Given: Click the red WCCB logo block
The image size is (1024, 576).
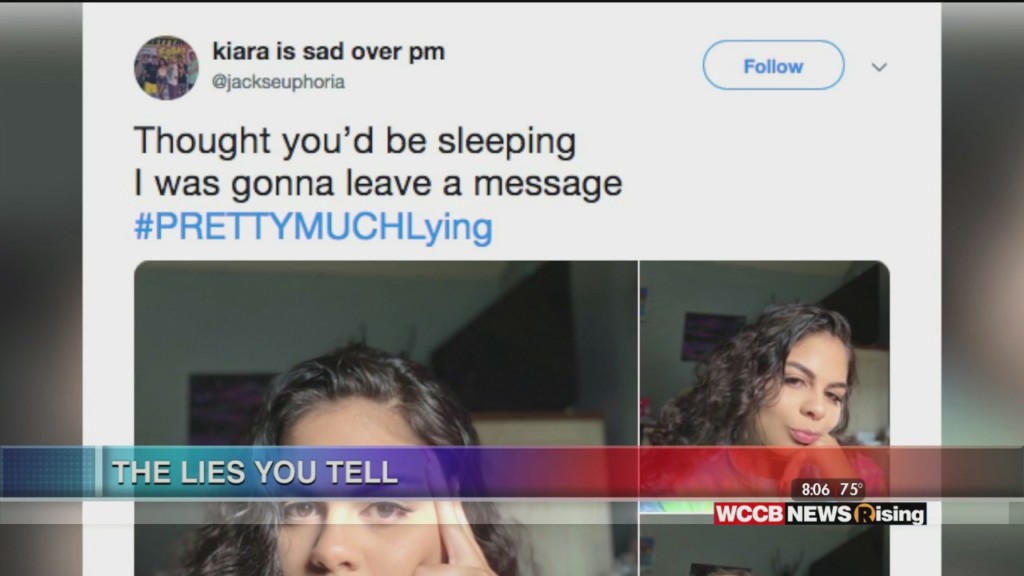Looking at the screenshot, I should (x=750, y=514).
